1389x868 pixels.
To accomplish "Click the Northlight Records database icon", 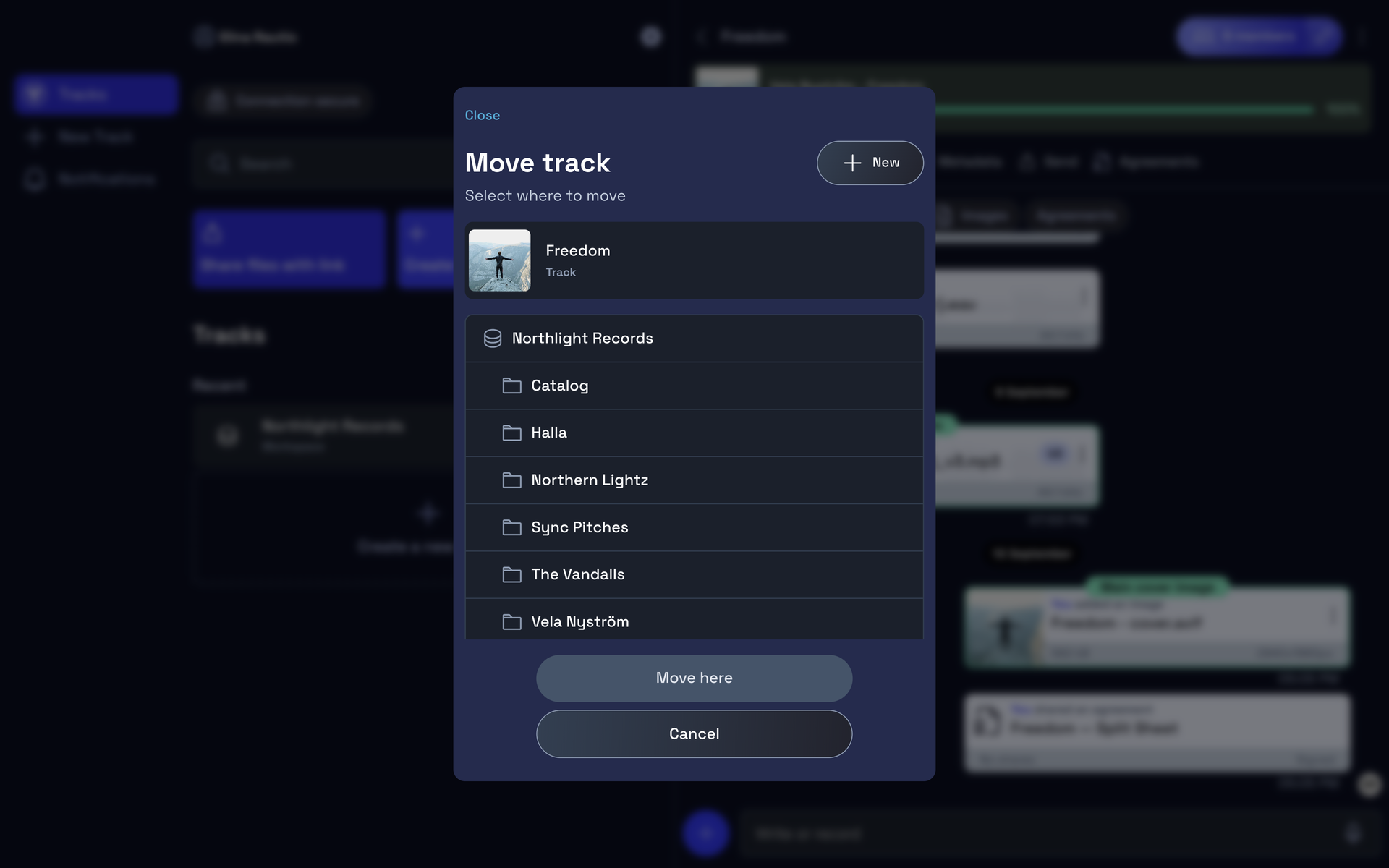I will click(493, 339).
